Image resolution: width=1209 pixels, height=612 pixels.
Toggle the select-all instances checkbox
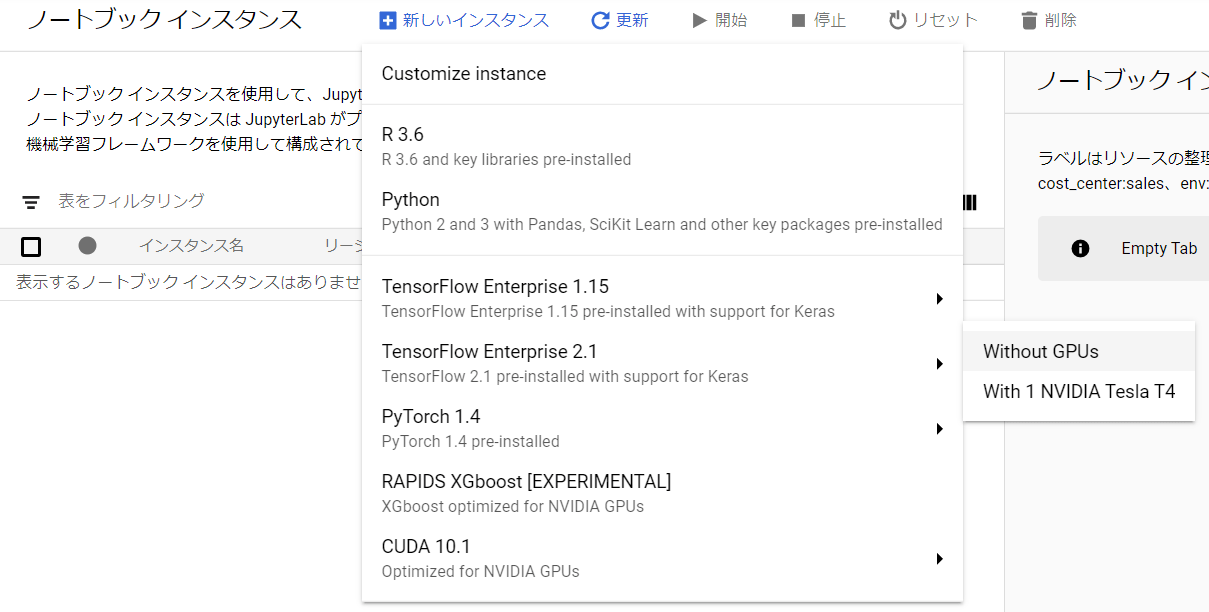[31, 246]
